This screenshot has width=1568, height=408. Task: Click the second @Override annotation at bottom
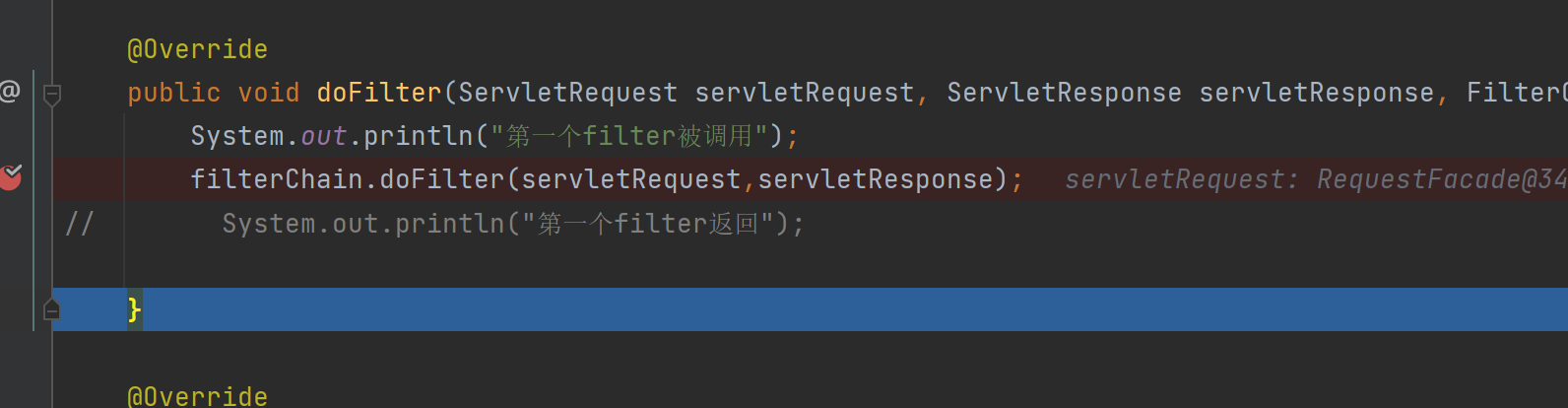click(197, 396)
